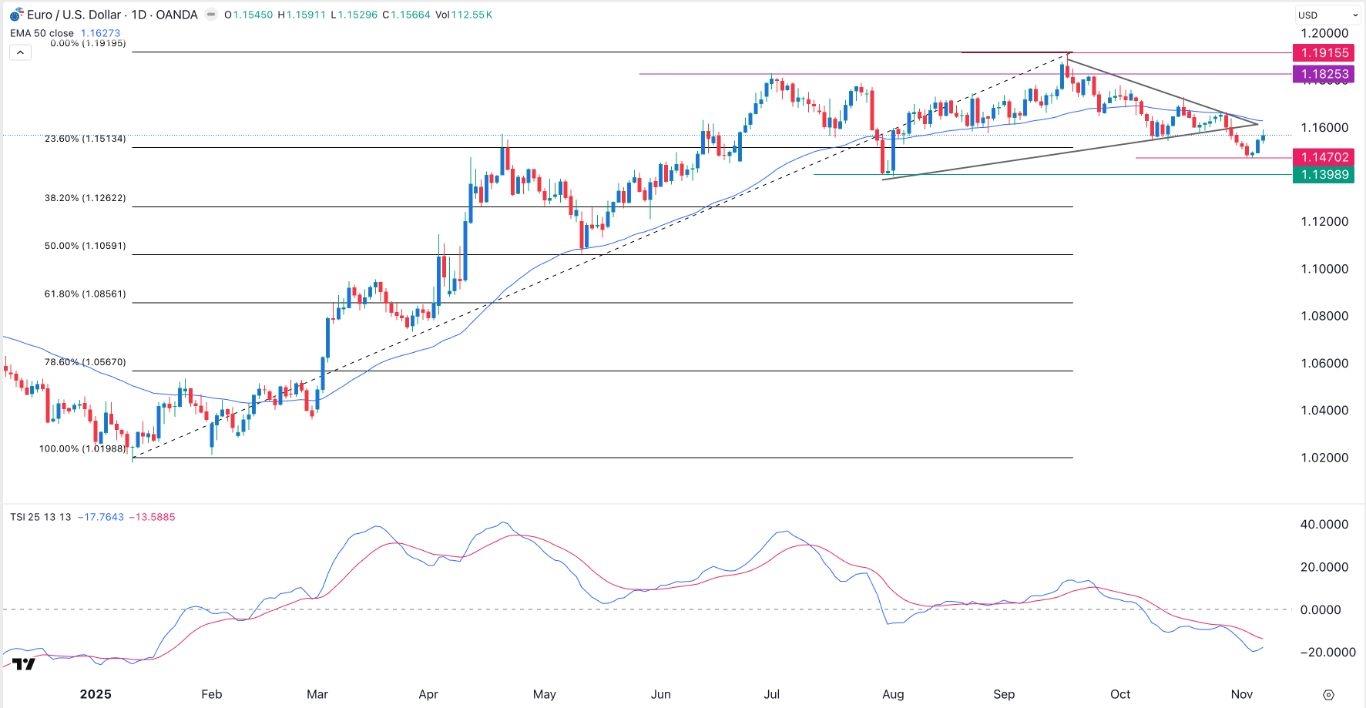Open chart settings gear in bottom-right corner
The width and height of the screenshot is (1366, 708).
click(1328, 694)
